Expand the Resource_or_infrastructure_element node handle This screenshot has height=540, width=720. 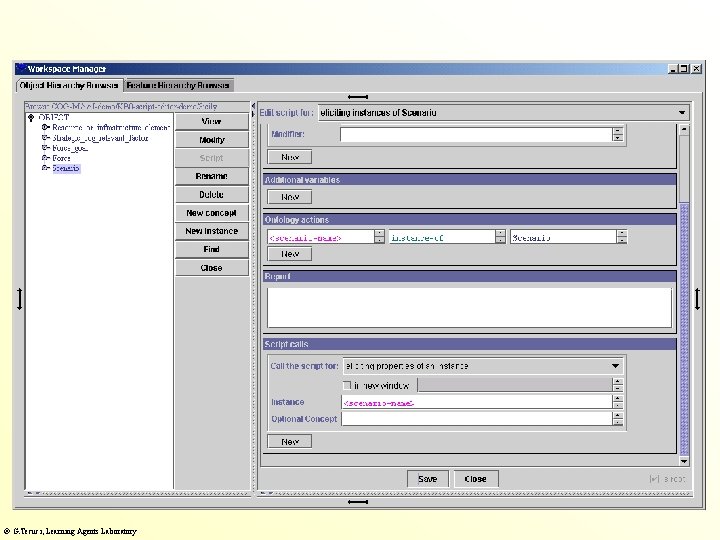click(x=45, y=127)
